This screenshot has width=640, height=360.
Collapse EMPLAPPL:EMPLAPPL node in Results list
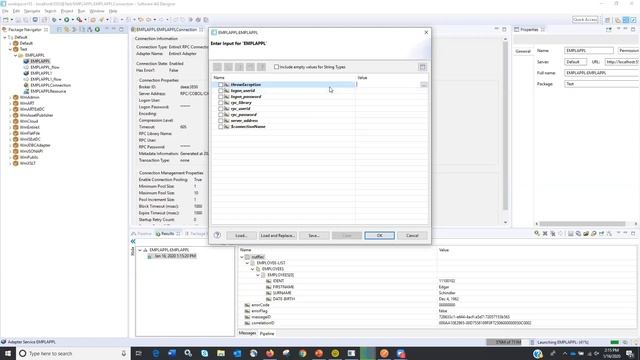[140, 250]
